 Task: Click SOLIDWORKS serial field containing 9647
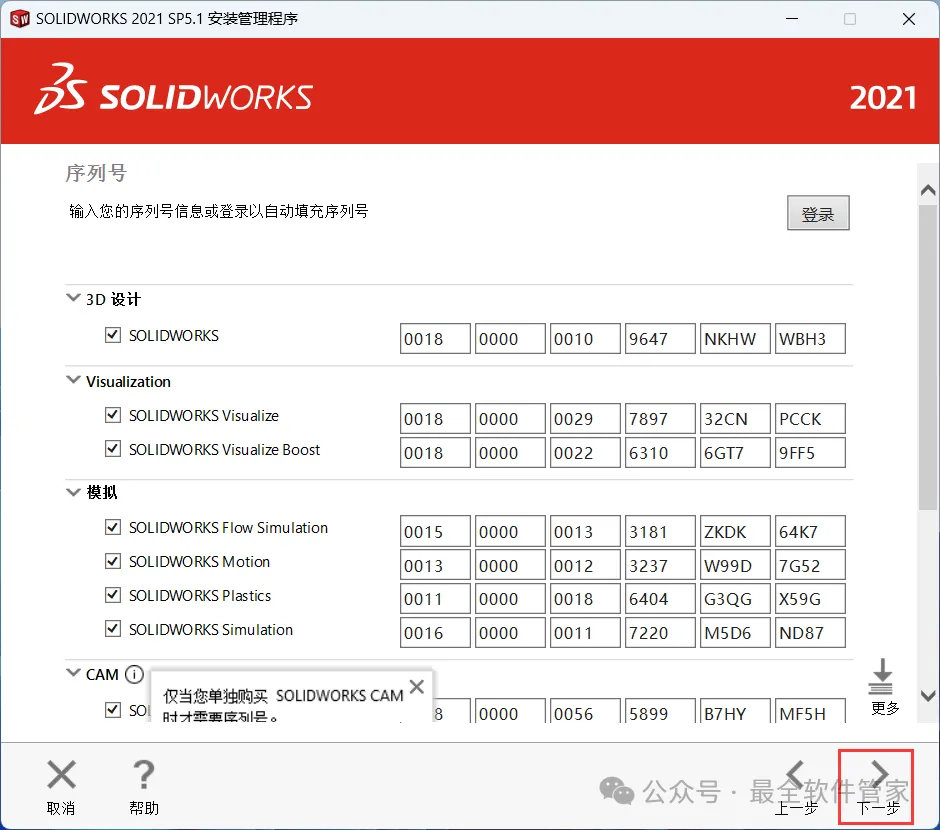click(660, 339)
